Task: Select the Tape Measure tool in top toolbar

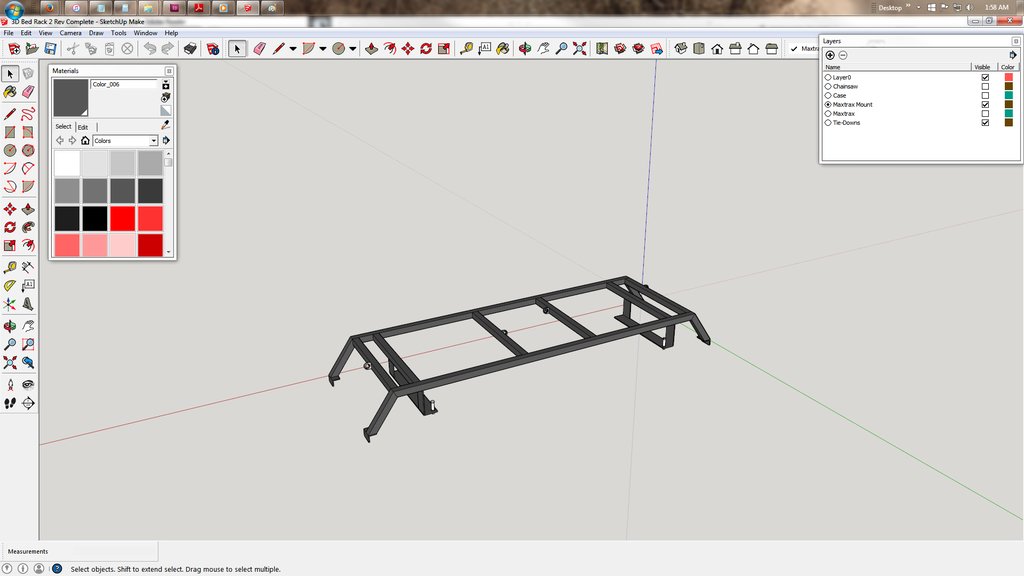Action: pos(466,48)
